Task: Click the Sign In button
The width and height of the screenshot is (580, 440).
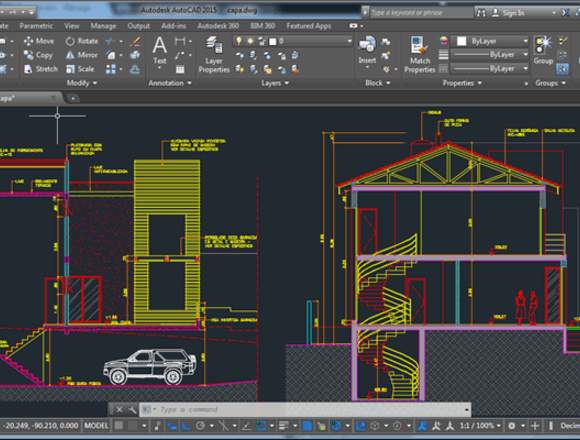Action: (x=508, y=13)
